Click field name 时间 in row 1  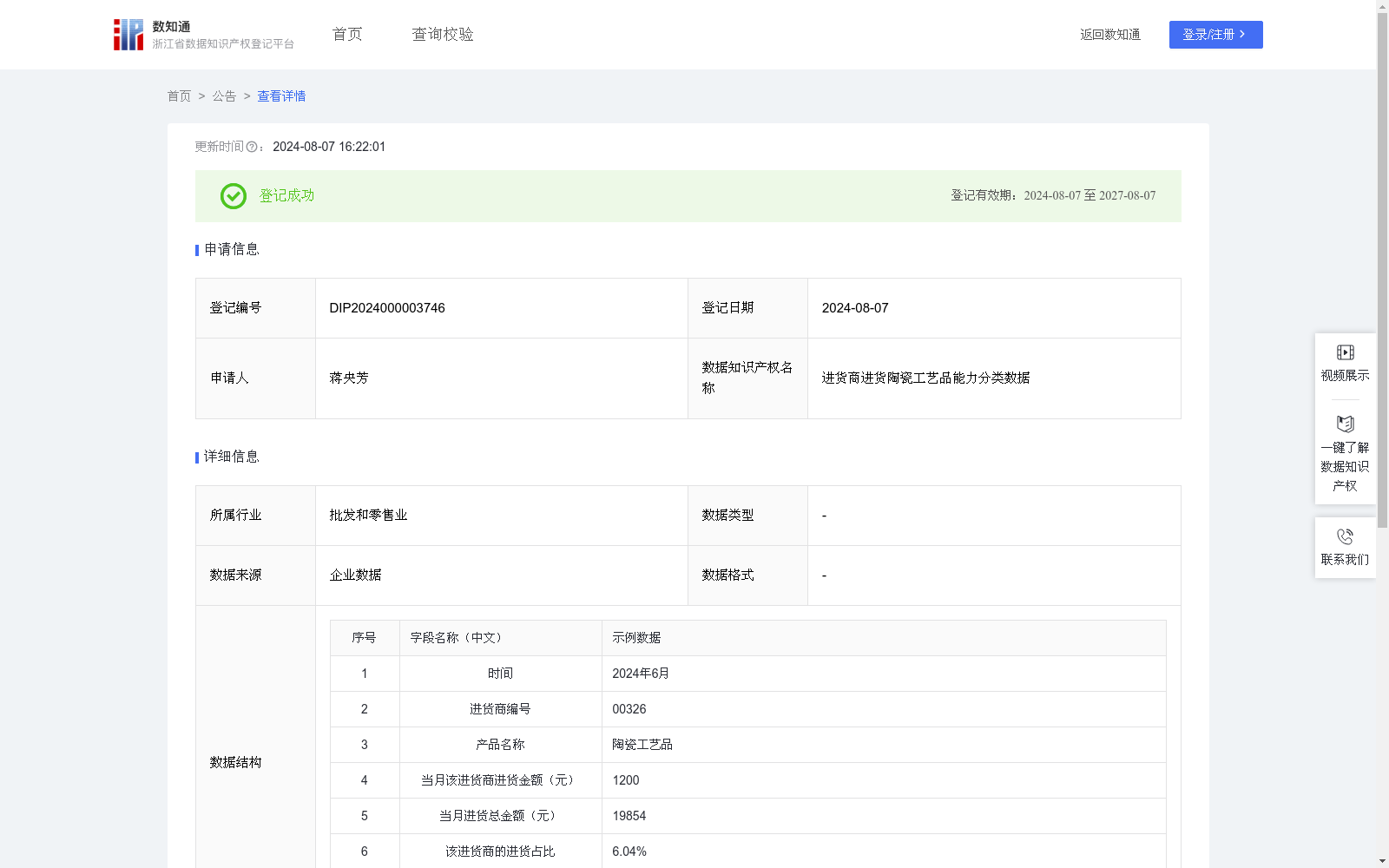[500, 674]
